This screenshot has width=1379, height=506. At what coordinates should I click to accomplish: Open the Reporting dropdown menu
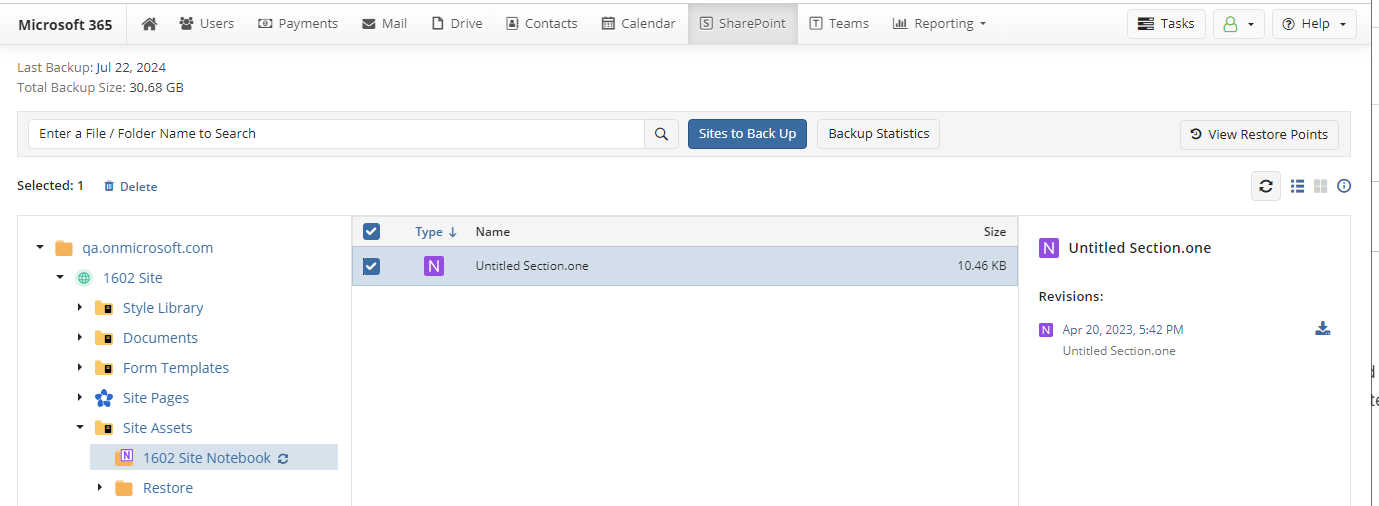pyautogui.click(x=939, y=23)
